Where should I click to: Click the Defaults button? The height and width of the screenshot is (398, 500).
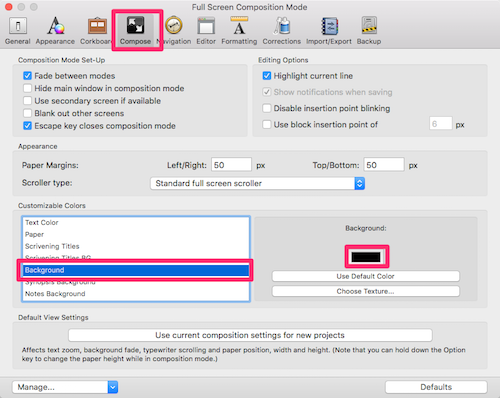pos(436,387)
